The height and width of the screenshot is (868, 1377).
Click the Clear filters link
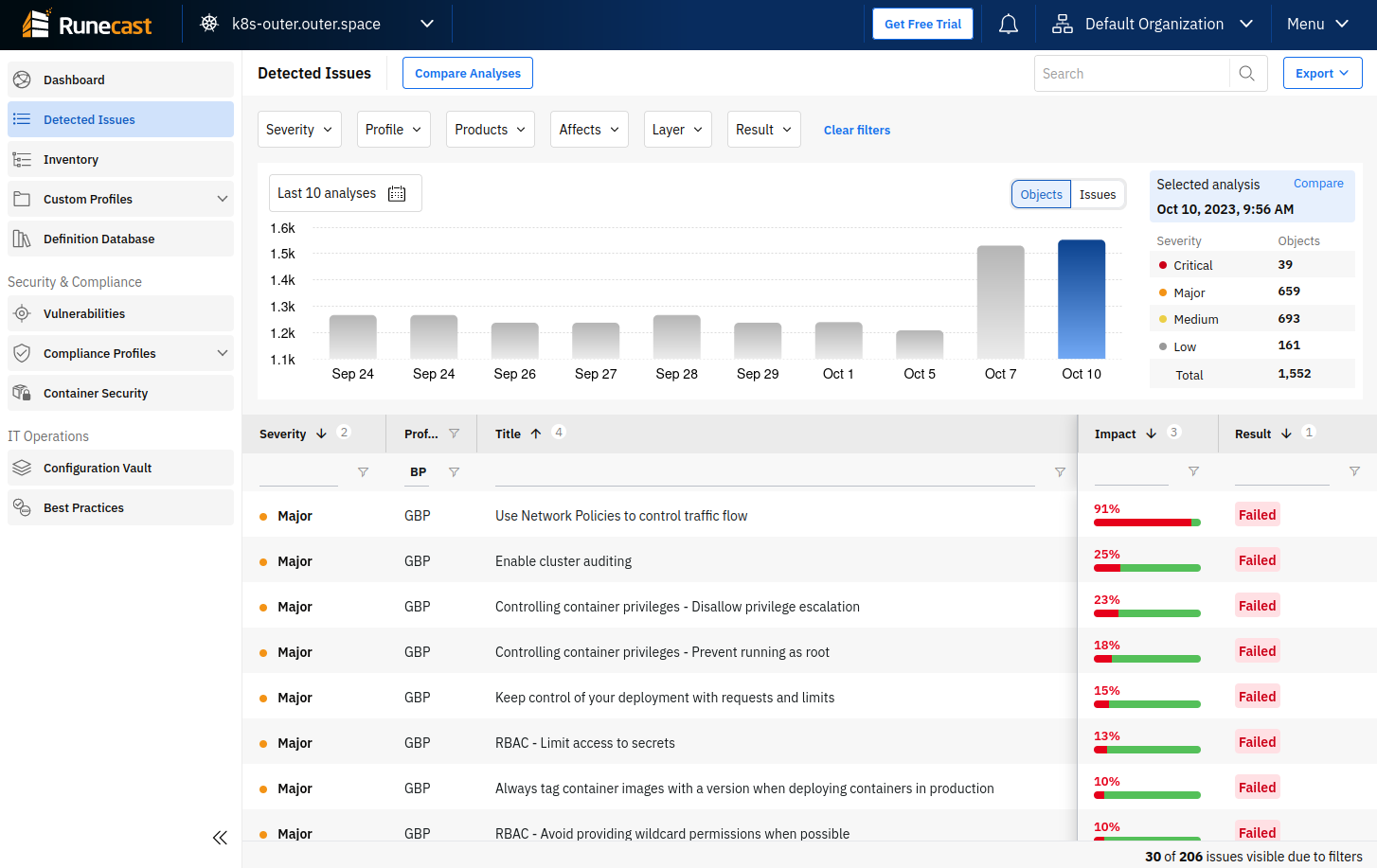pyautogui.click(x=856, y=131)
